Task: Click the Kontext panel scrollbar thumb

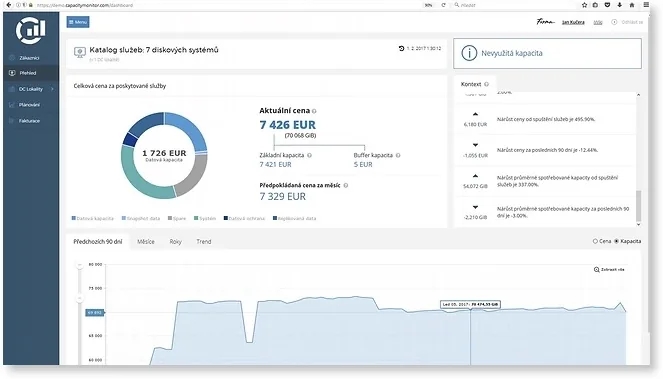Action: point(638,206)
